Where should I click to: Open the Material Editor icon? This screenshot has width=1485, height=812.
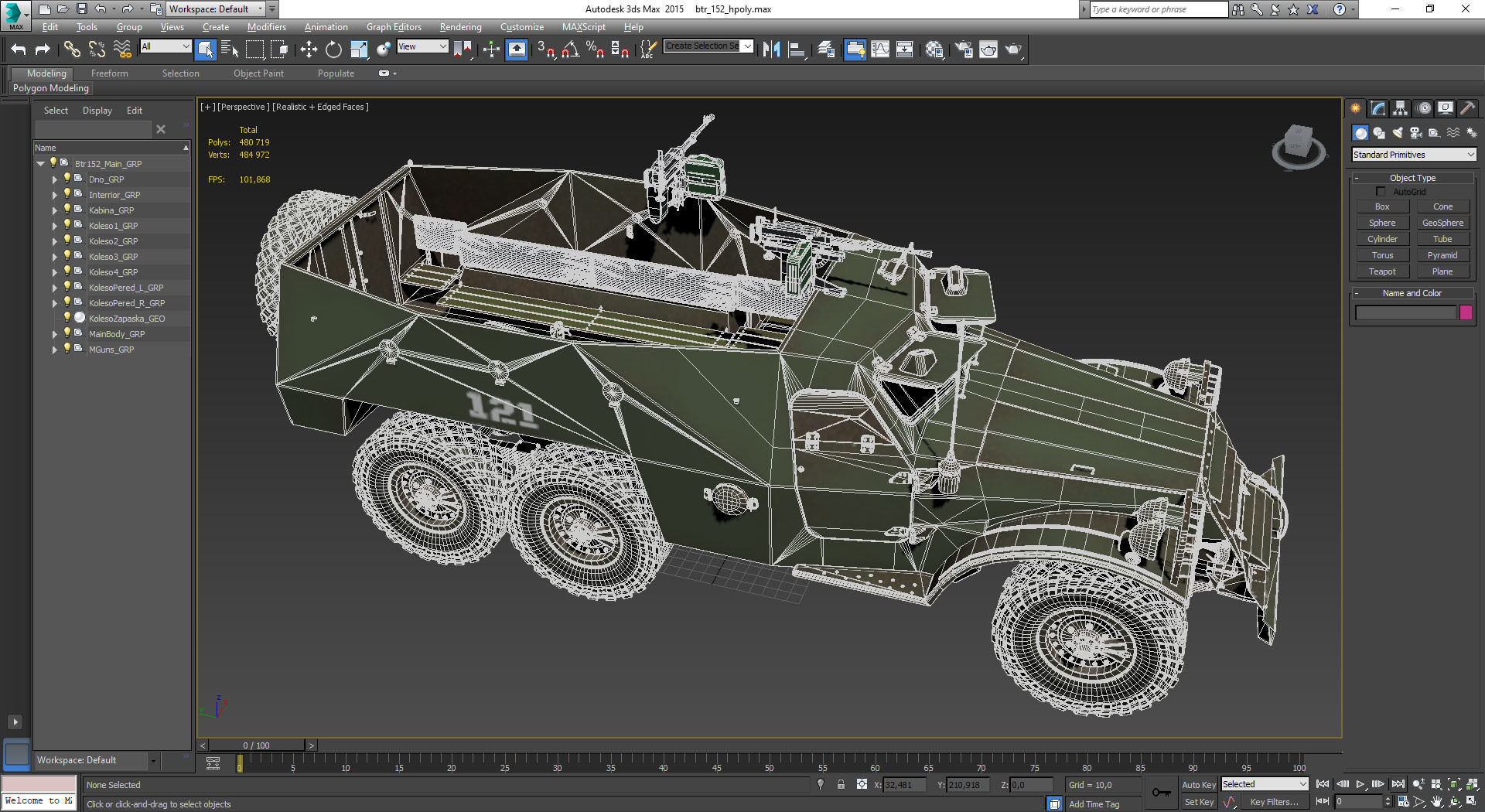pyautogui.click(x=934, y=49)
